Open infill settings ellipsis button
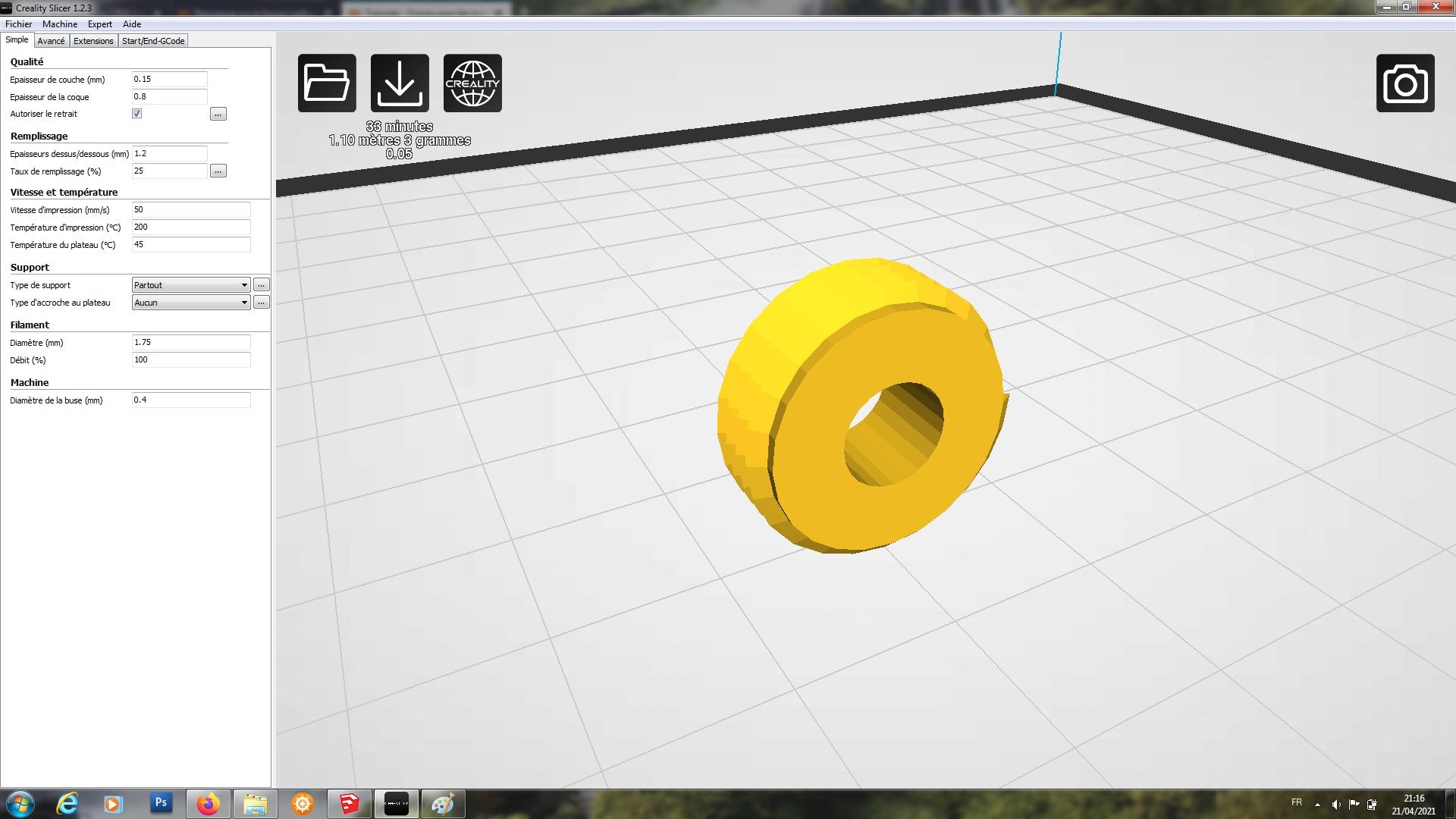The image size is (1456, 819). [x=218, y=171]
